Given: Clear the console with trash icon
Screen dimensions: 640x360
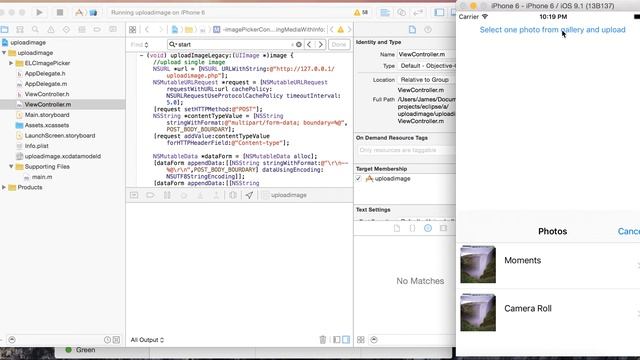Looking at the screenshot, I should click(x=322, y=340).
